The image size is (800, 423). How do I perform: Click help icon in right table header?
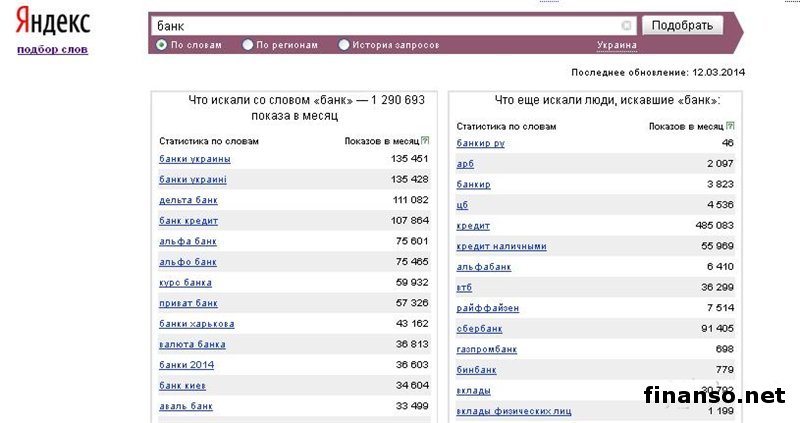click(730, 127)
